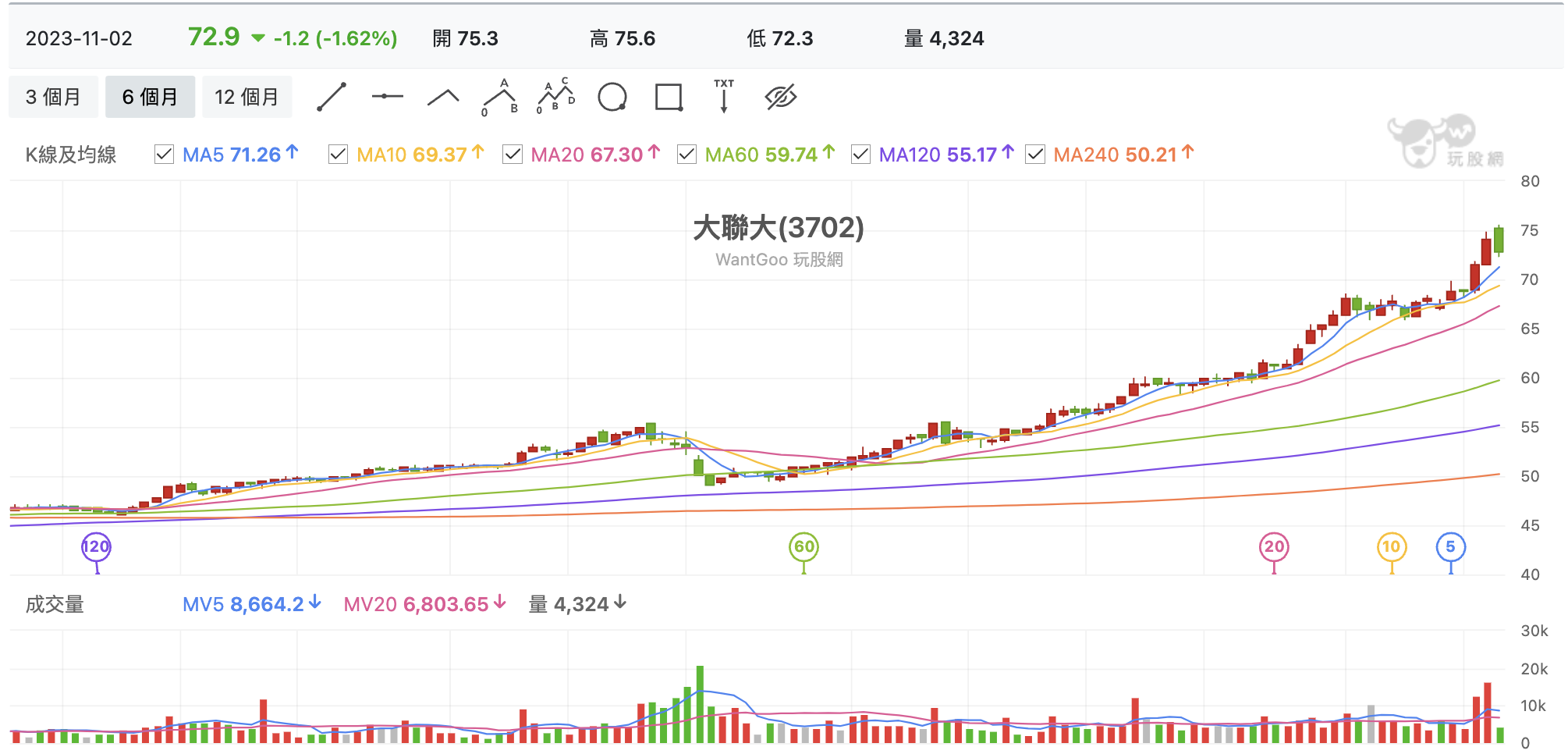Click the change -1.2 (-1.62%)

[335, 38]
